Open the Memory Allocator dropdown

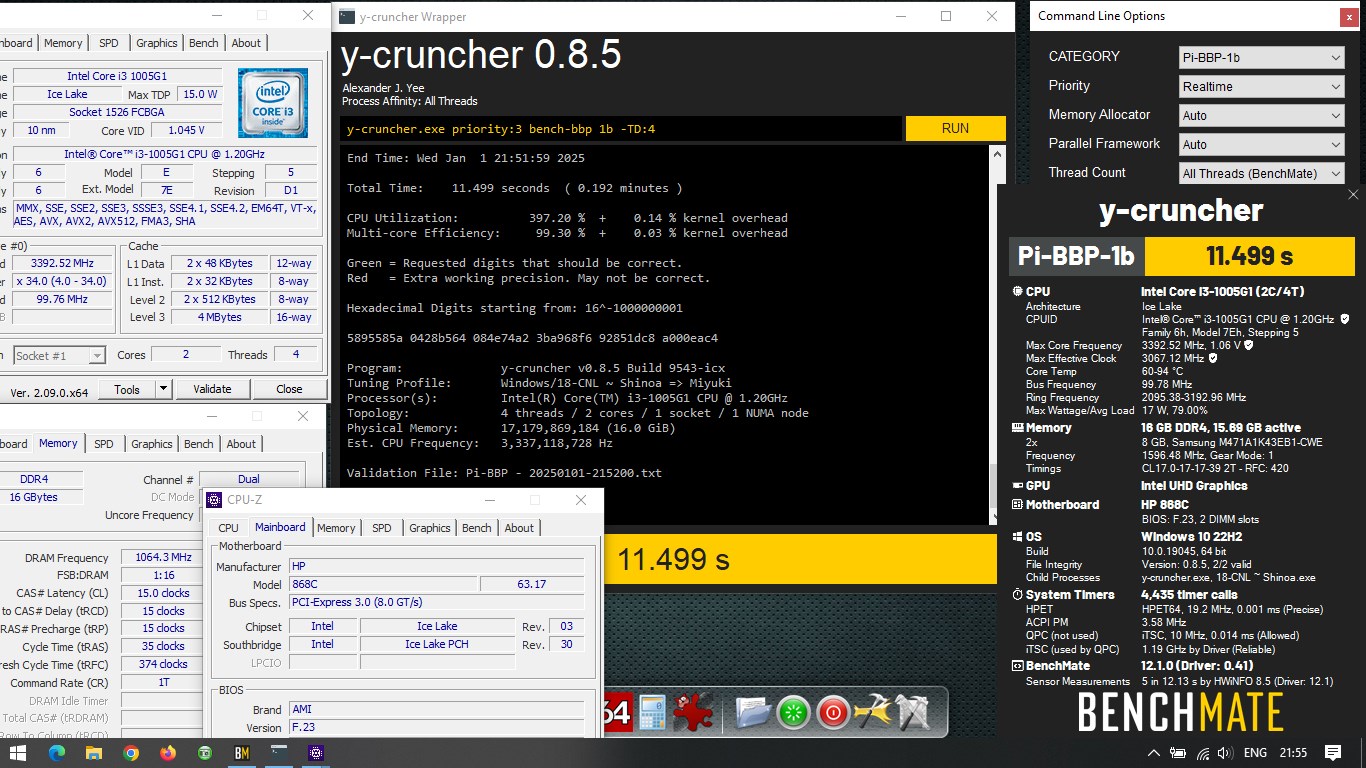[1262, 116]
